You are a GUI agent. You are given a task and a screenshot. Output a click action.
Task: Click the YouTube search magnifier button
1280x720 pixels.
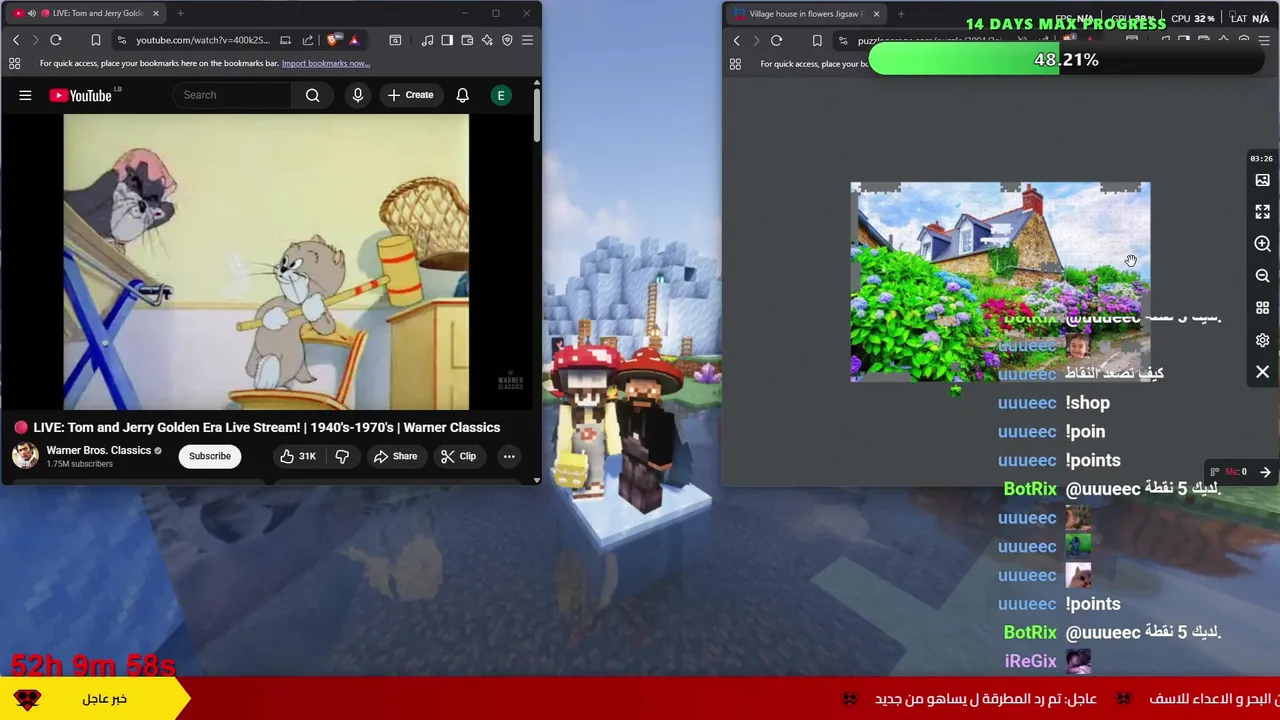[313, 95]
